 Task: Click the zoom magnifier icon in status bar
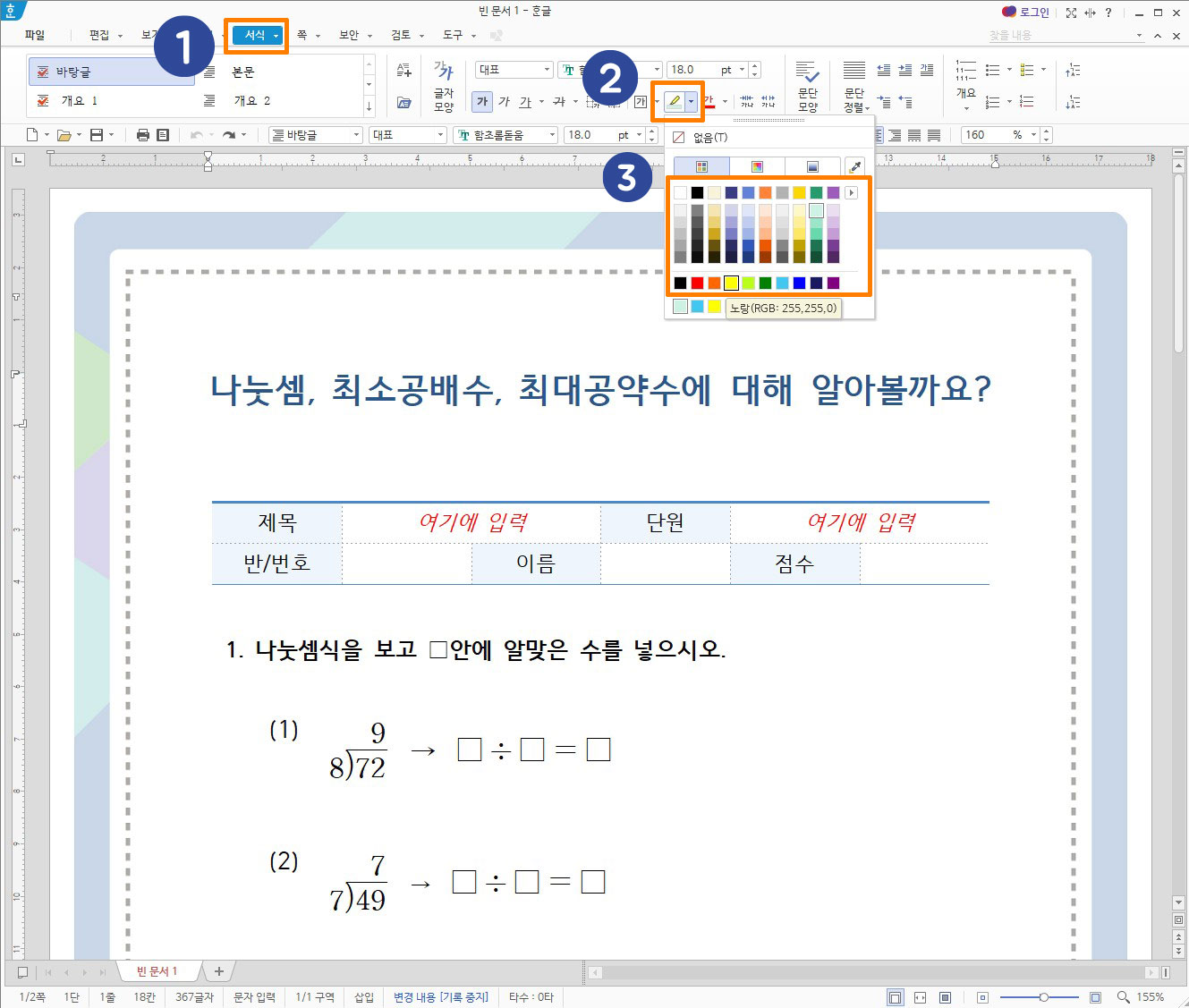(x=1123, y=997)
